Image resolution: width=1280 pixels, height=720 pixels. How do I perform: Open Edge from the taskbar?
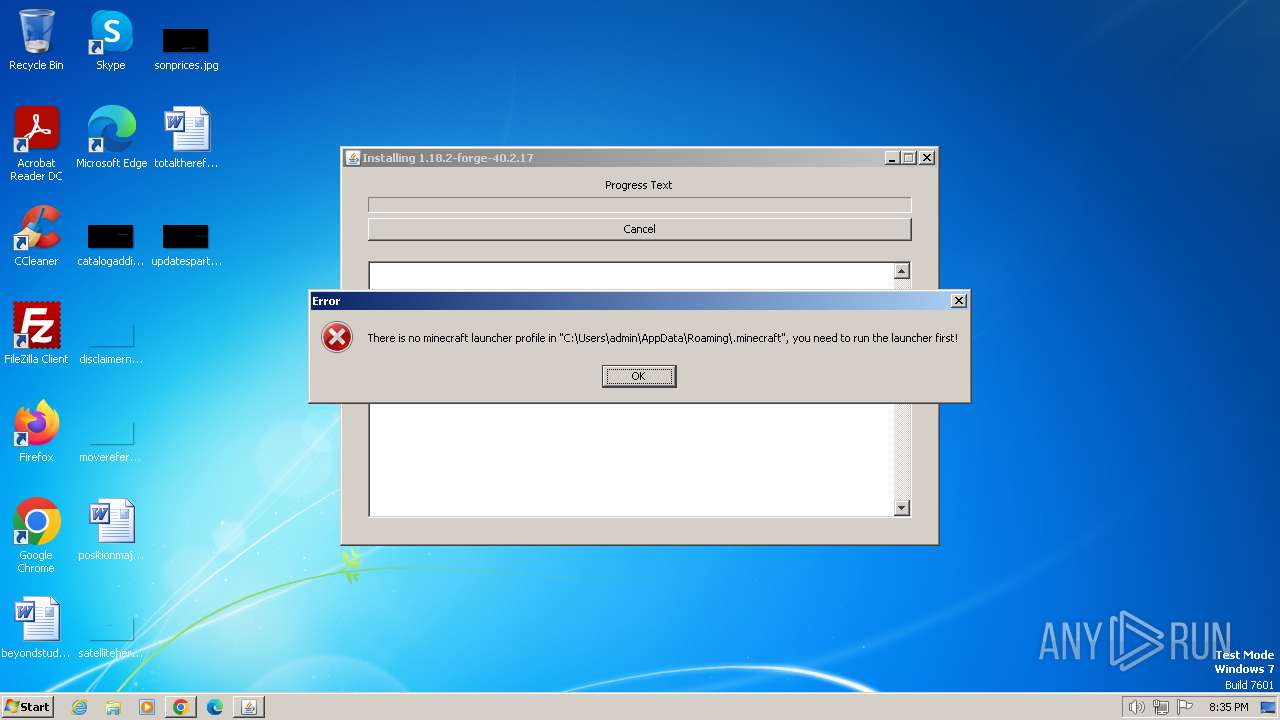tap(214, 707)
